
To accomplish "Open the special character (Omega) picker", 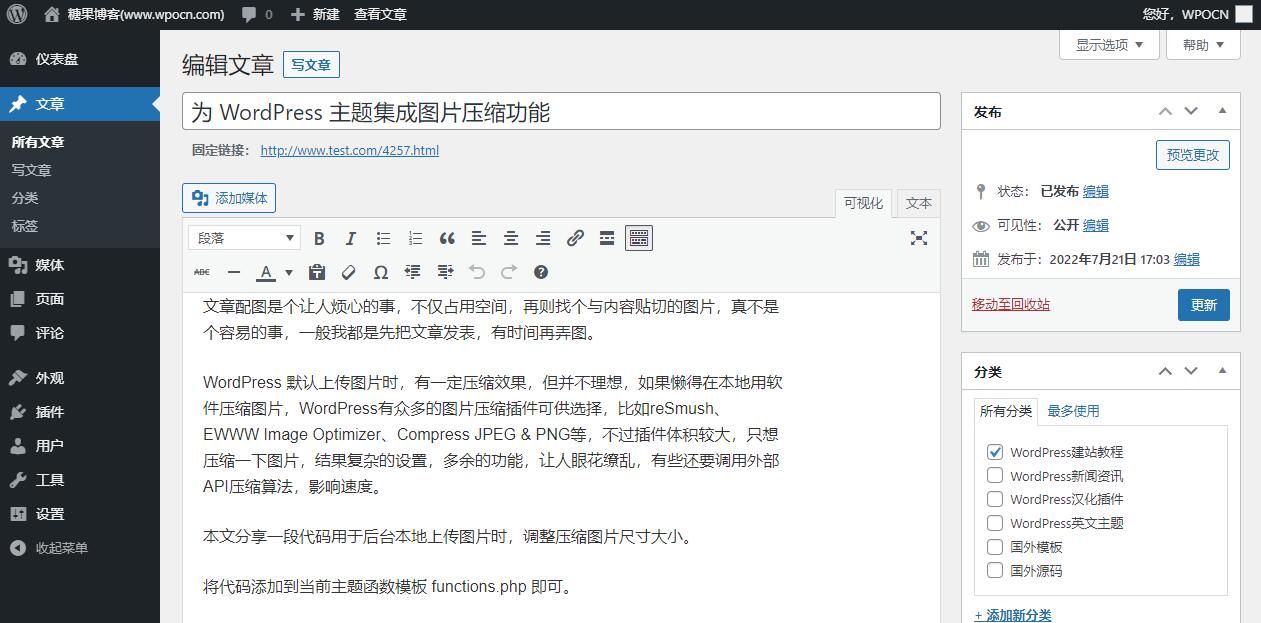I will [x=381, y=272].
